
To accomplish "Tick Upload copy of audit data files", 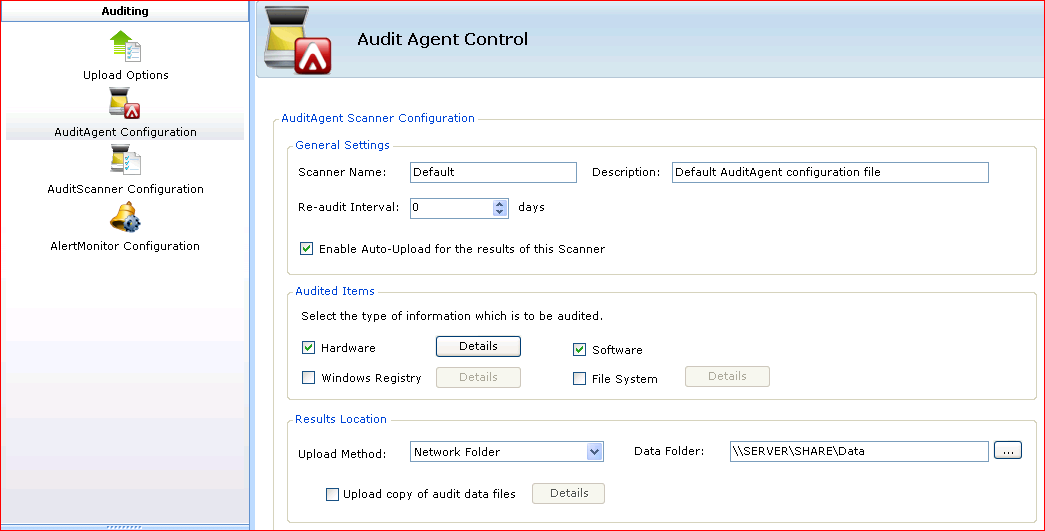I will (x=332, y=494).
